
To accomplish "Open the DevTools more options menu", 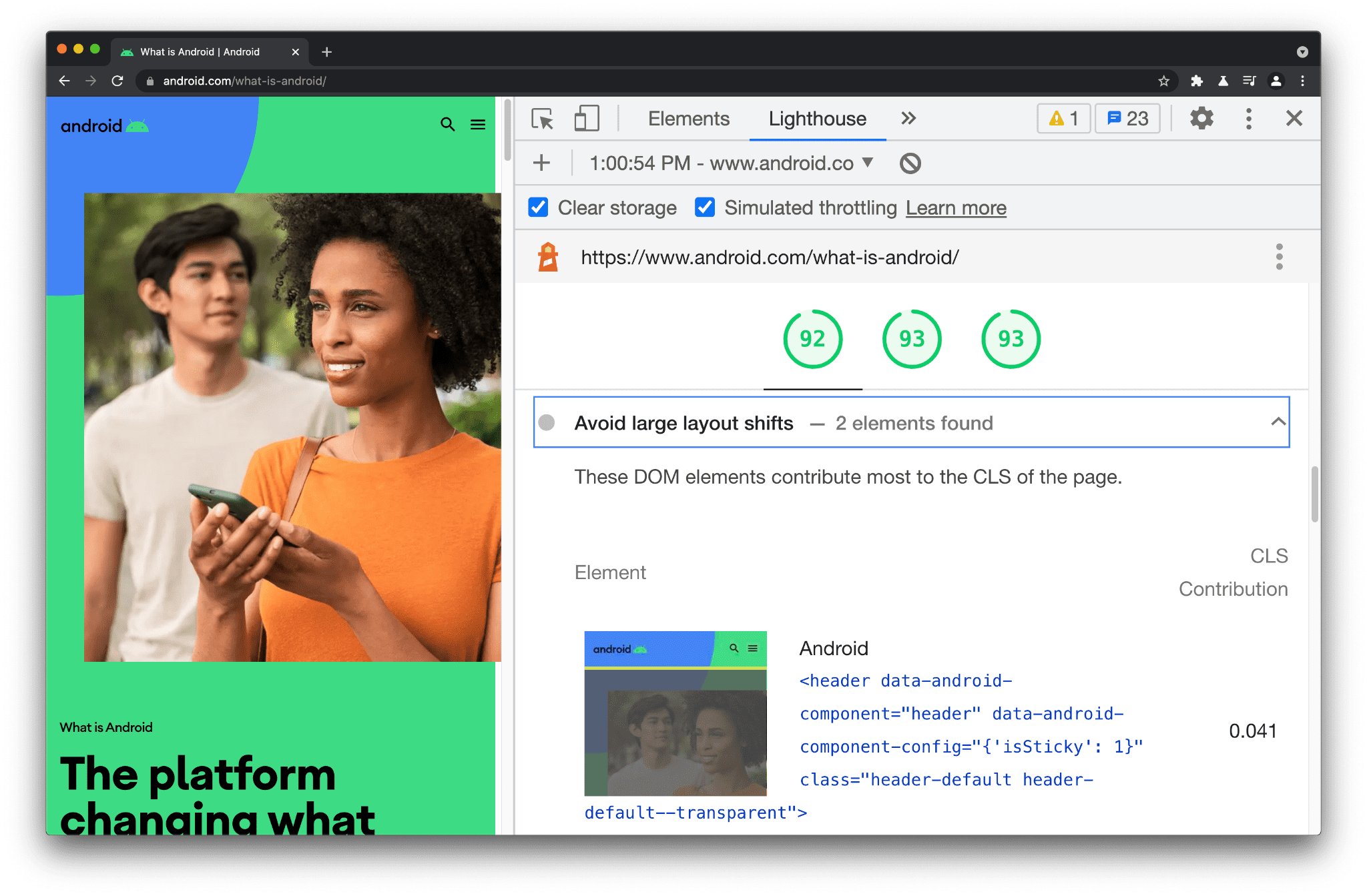I will (1249, 118).
